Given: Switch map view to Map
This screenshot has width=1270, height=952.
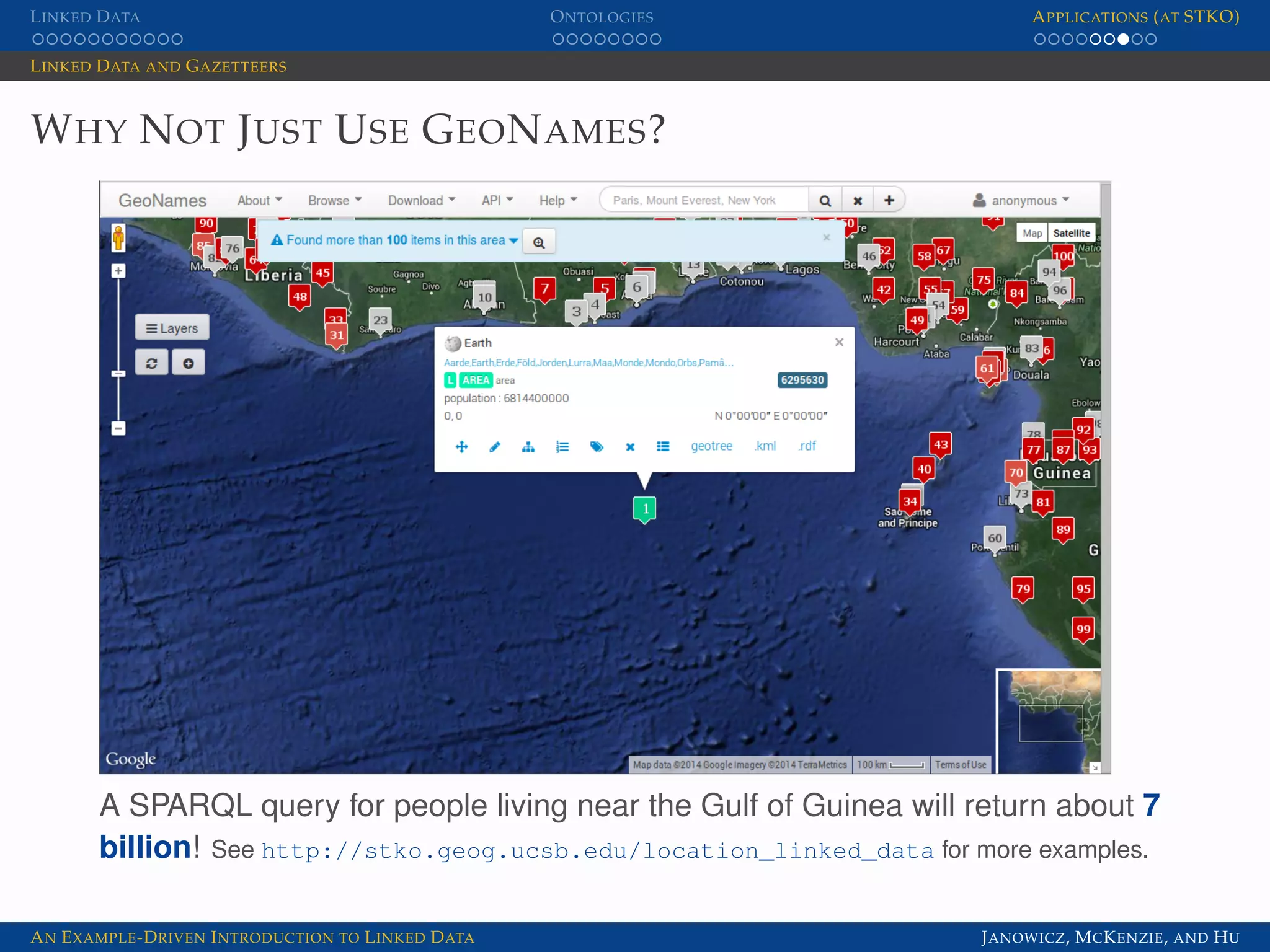Looking at the screenshot, I should click(x=1032, y=233).
